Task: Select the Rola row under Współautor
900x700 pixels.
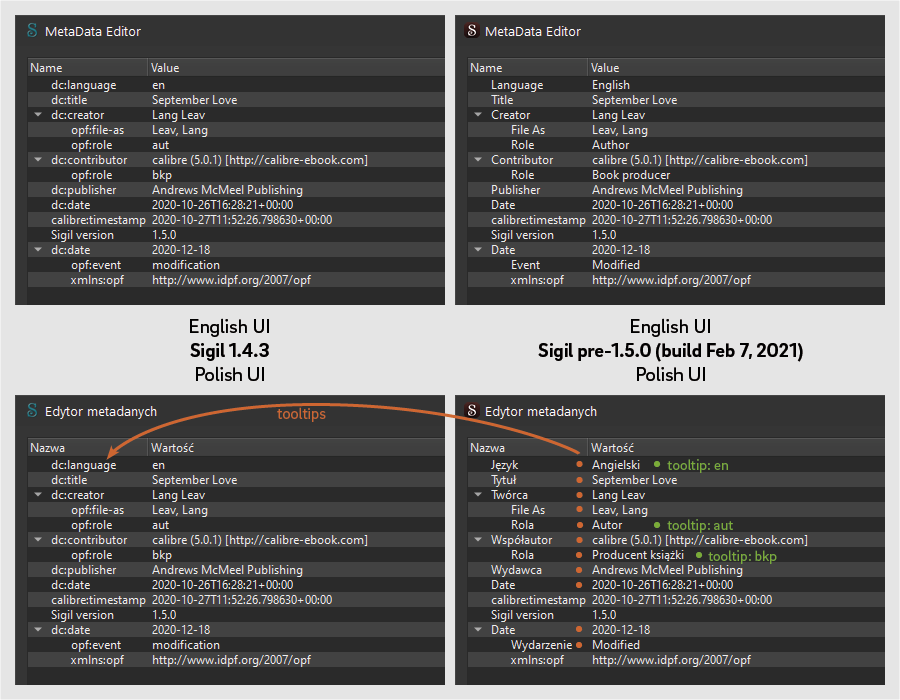Action: [x=676, y=555]
